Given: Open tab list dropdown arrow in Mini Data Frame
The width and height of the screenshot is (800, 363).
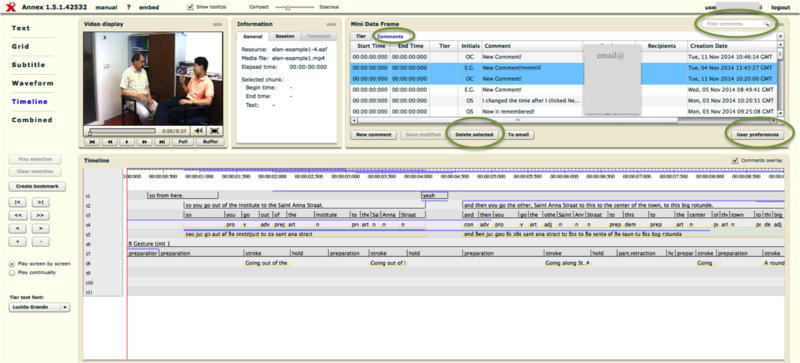Looking at the screenshot, I should [780, 36].
